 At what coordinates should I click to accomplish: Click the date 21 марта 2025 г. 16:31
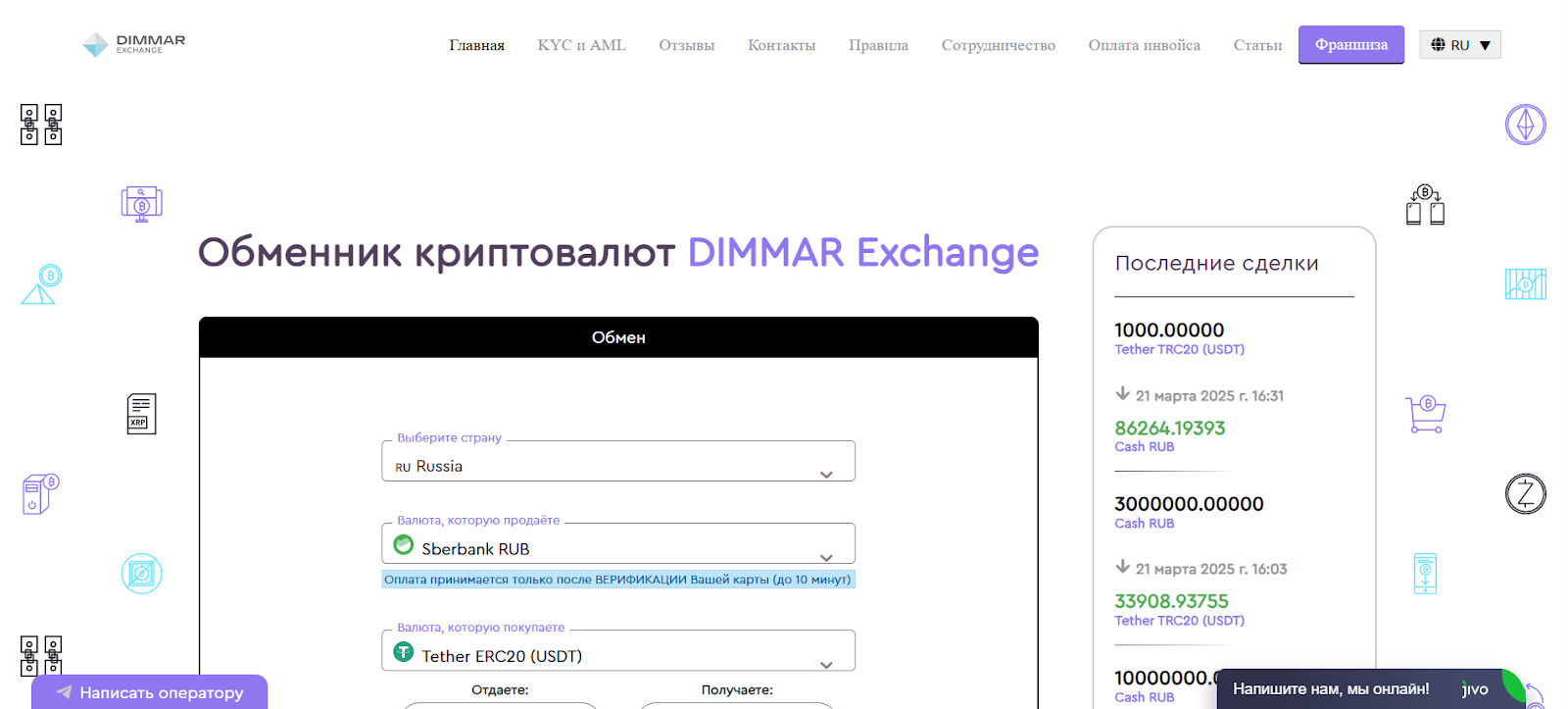tap(1209, 396)
